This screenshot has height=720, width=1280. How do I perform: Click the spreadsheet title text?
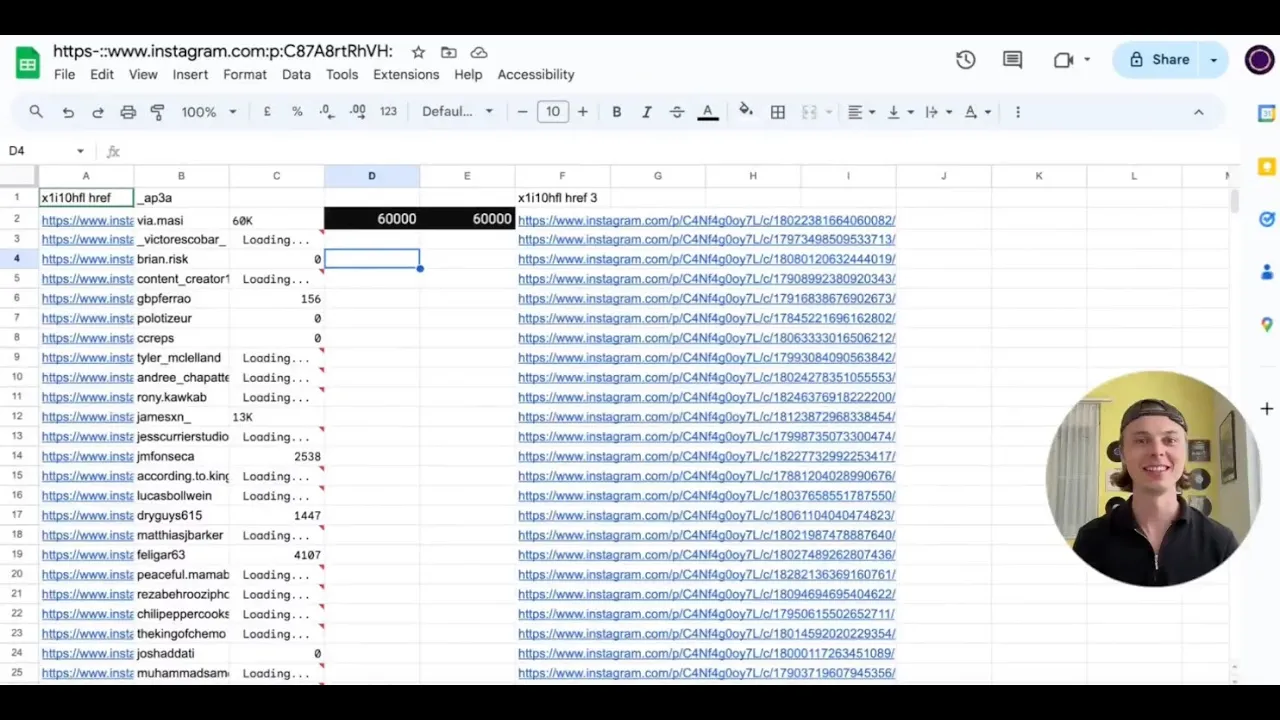(223, 52)
